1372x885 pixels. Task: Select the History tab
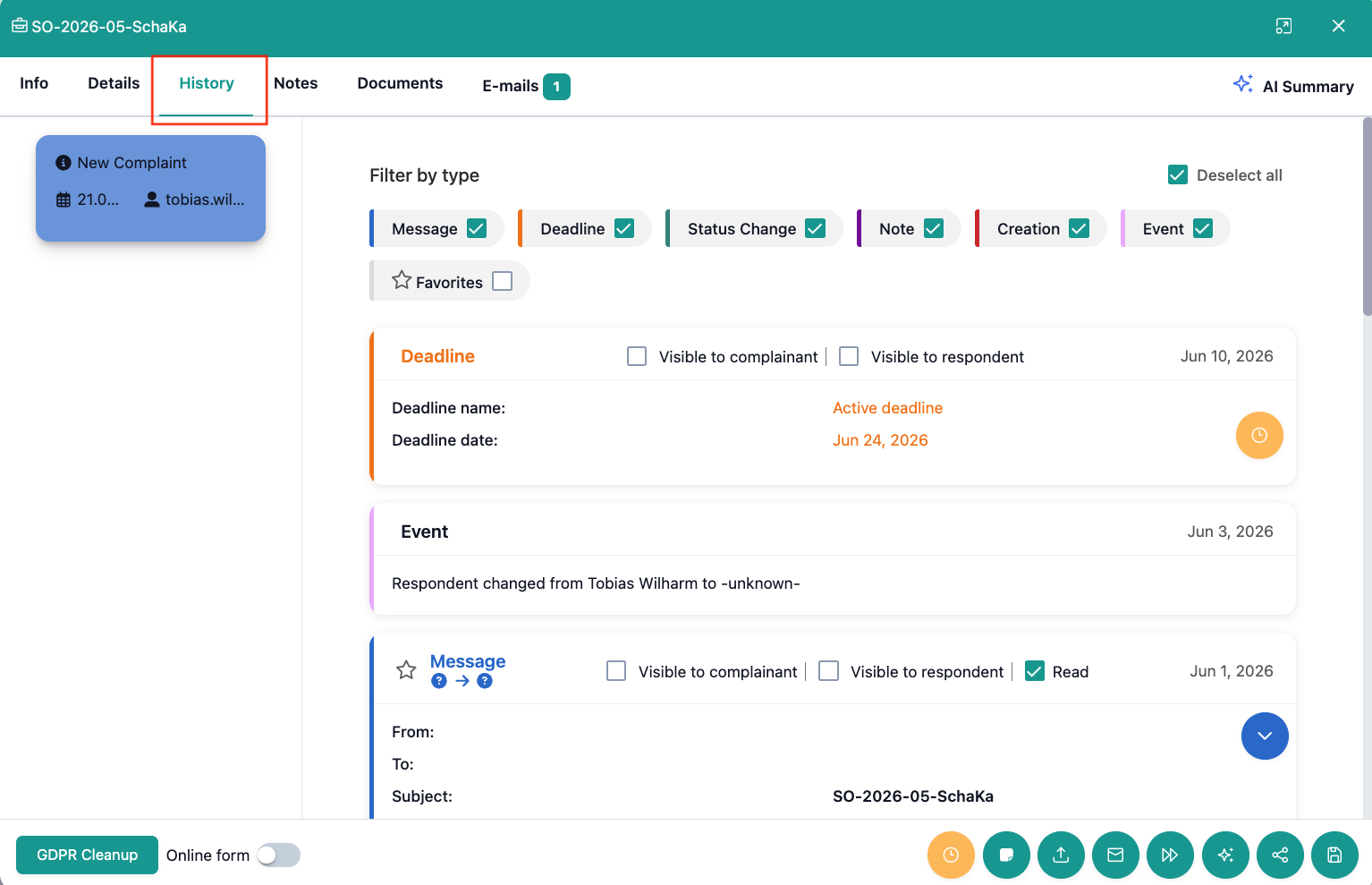(207, 83)
